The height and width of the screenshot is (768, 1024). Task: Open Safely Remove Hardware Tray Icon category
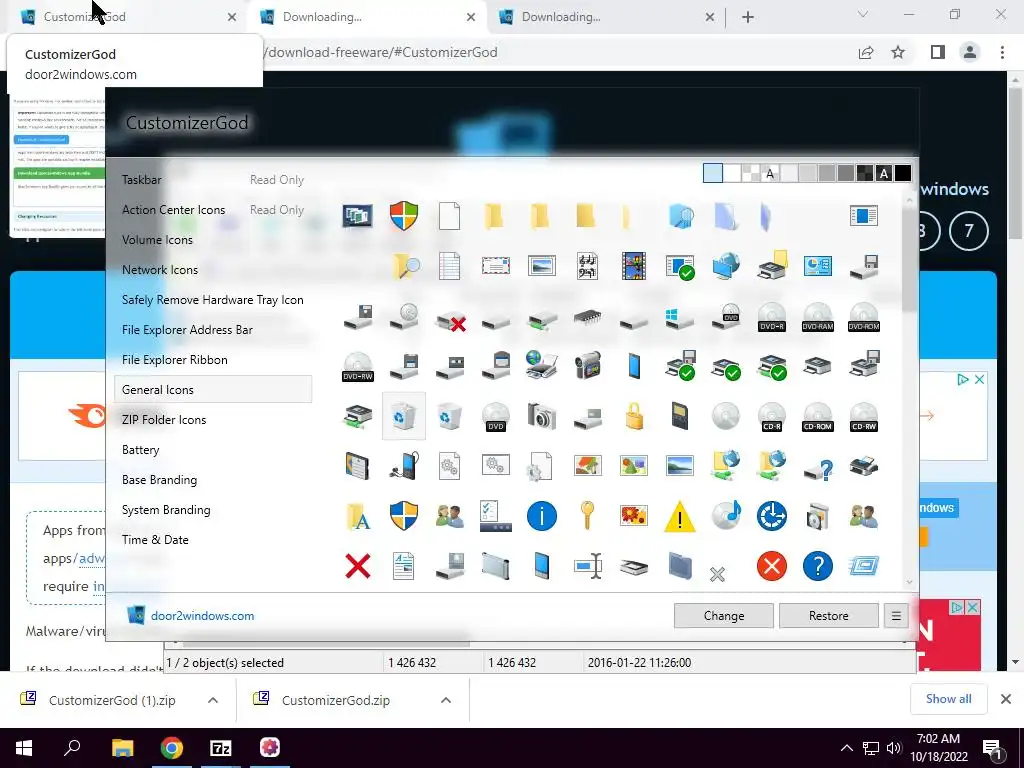212,300
